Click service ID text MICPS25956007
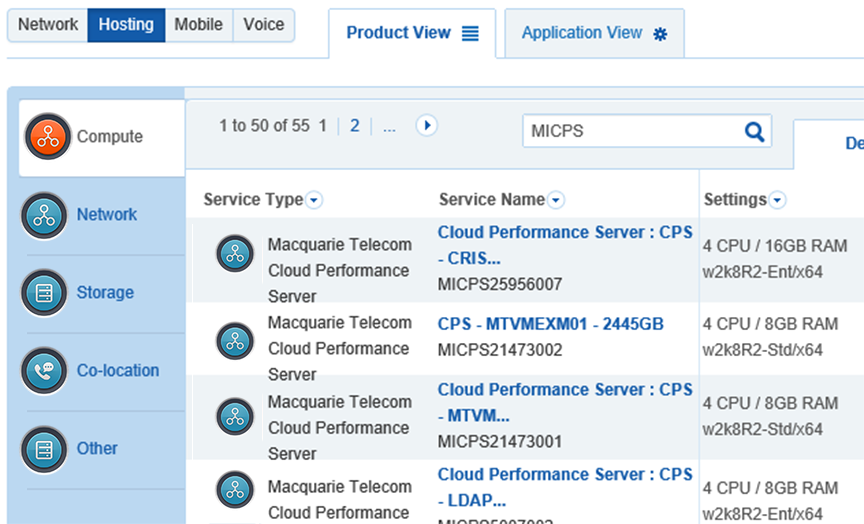This screenshot has width=864, height=524. (x=500, y=284)
